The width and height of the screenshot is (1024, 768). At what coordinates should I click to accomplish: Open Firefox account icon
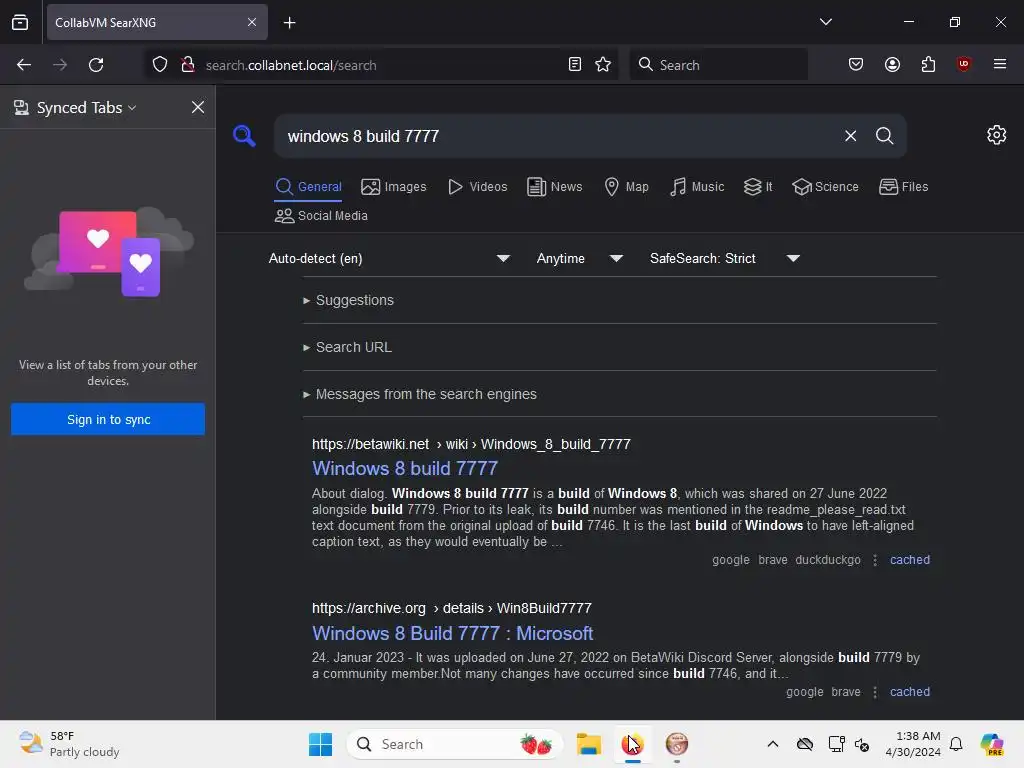(892, 65)
